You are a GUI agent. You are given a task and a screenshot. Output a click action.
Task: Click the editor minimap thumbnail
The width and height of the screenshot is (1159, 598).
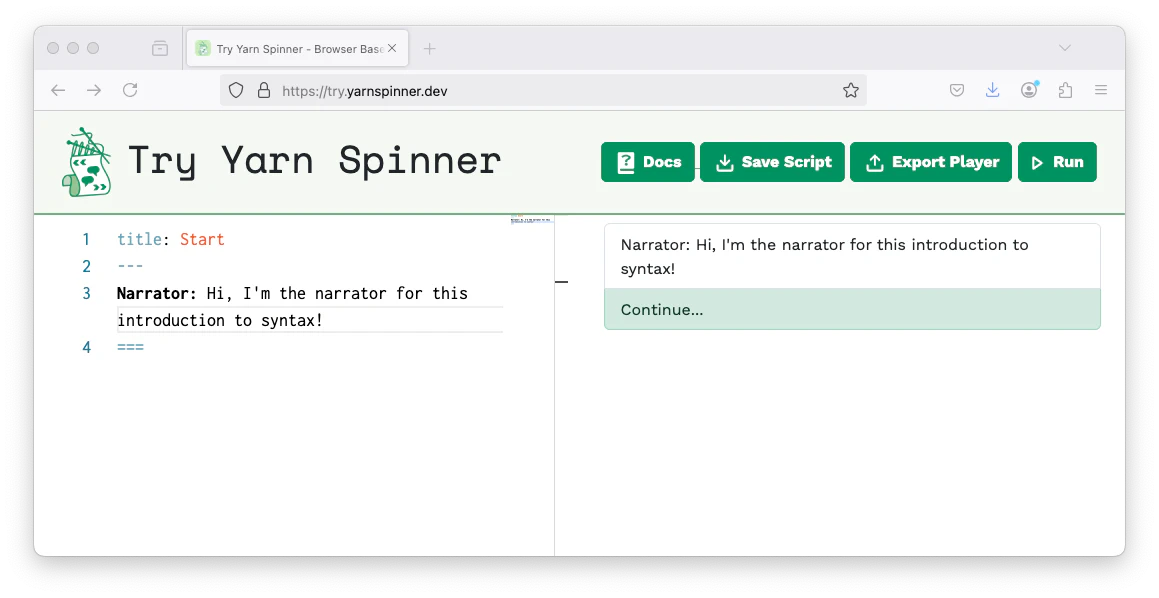[531, 219]
